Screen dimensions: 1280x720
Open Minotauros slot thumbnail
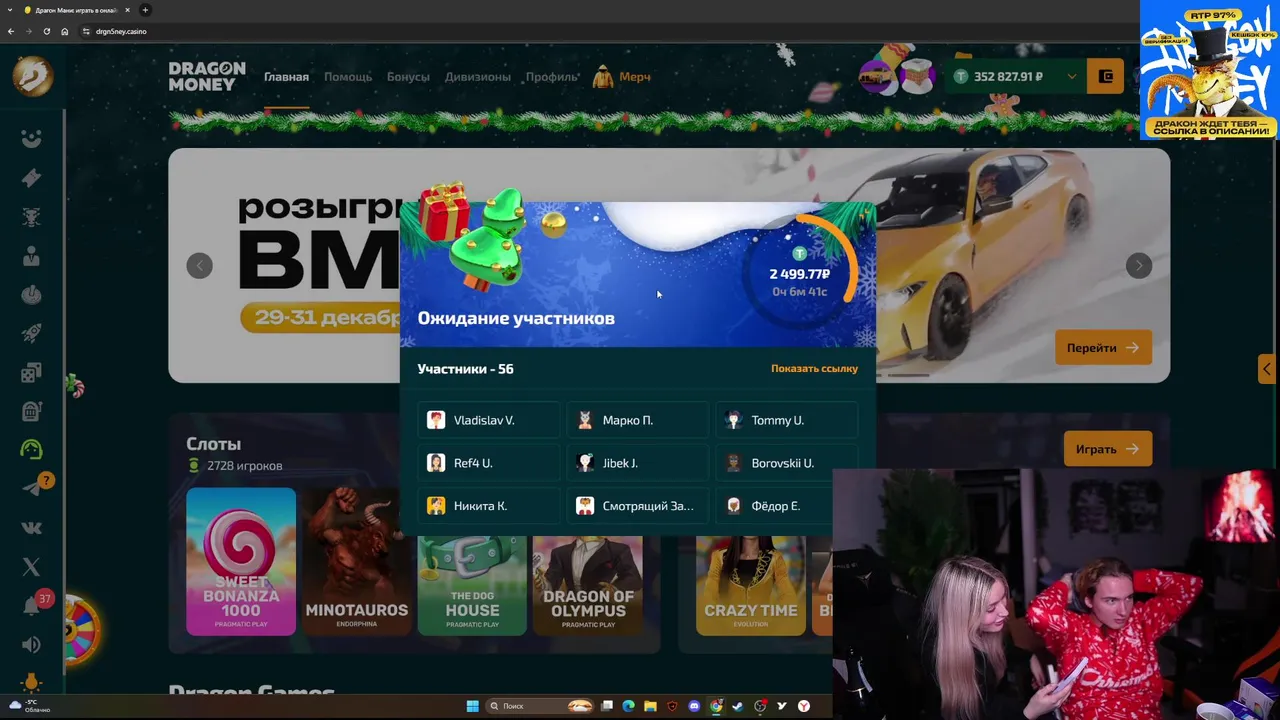pos(357,561)
